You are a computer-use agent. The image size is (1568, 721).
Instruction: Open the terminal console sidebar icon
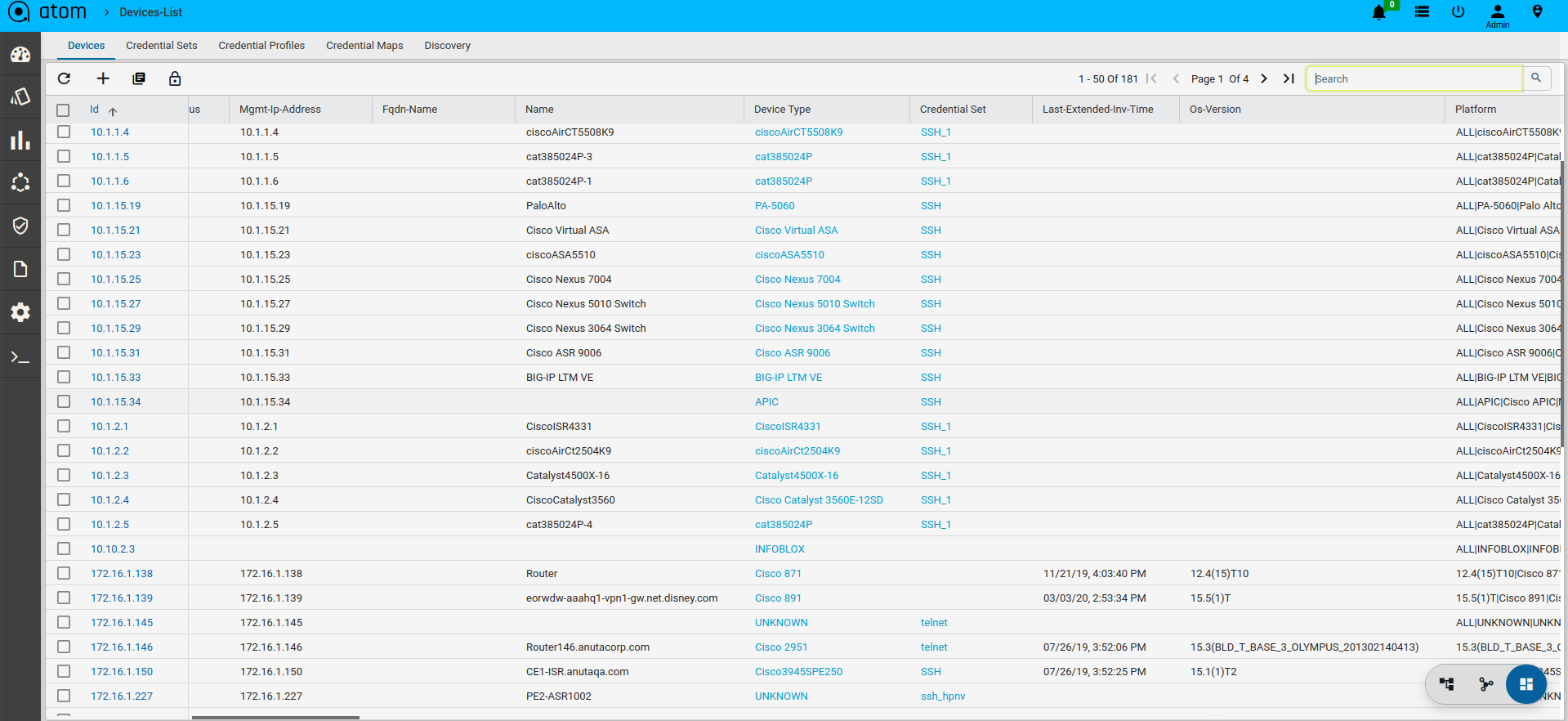[x=20, y=357]
